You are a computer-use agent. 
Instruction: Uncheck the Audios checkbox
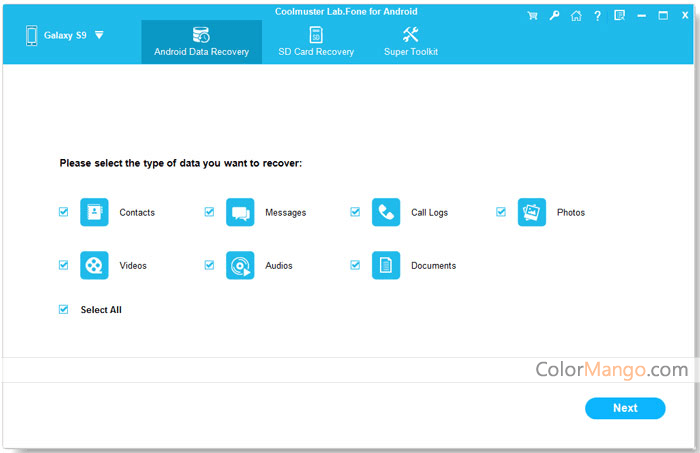coord(210,265)
